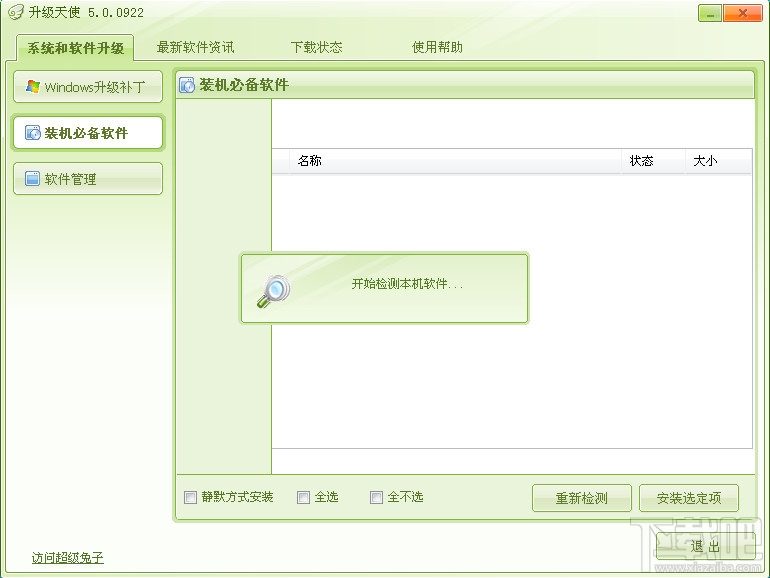770x578 pixels.
Task: Click the 重新检测 button
Action: tap(581, 498)
